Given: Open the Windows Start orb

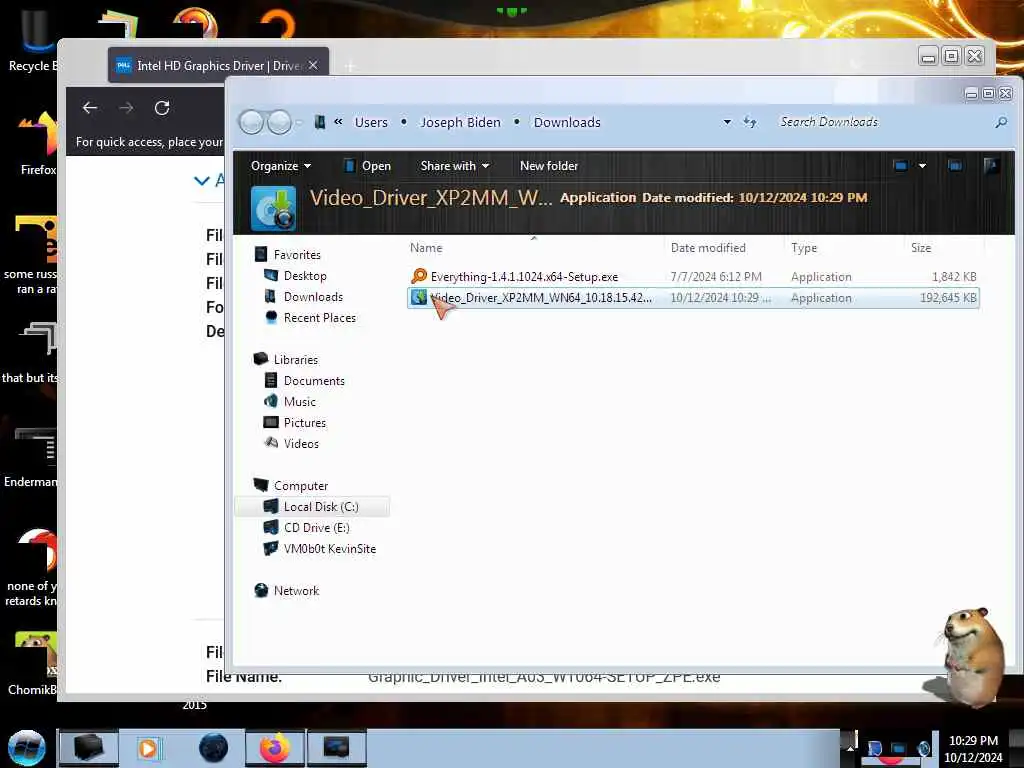Looking at the screenshot, I should tap(27, 748).
